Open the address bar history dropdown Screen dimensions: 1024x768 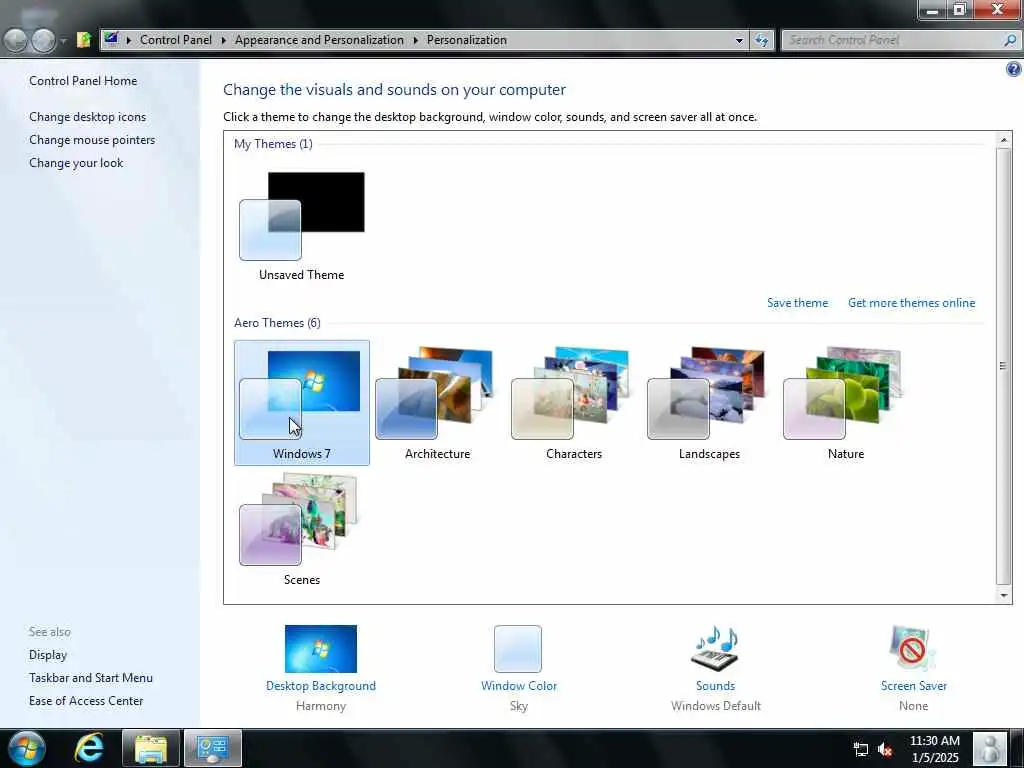739,40
